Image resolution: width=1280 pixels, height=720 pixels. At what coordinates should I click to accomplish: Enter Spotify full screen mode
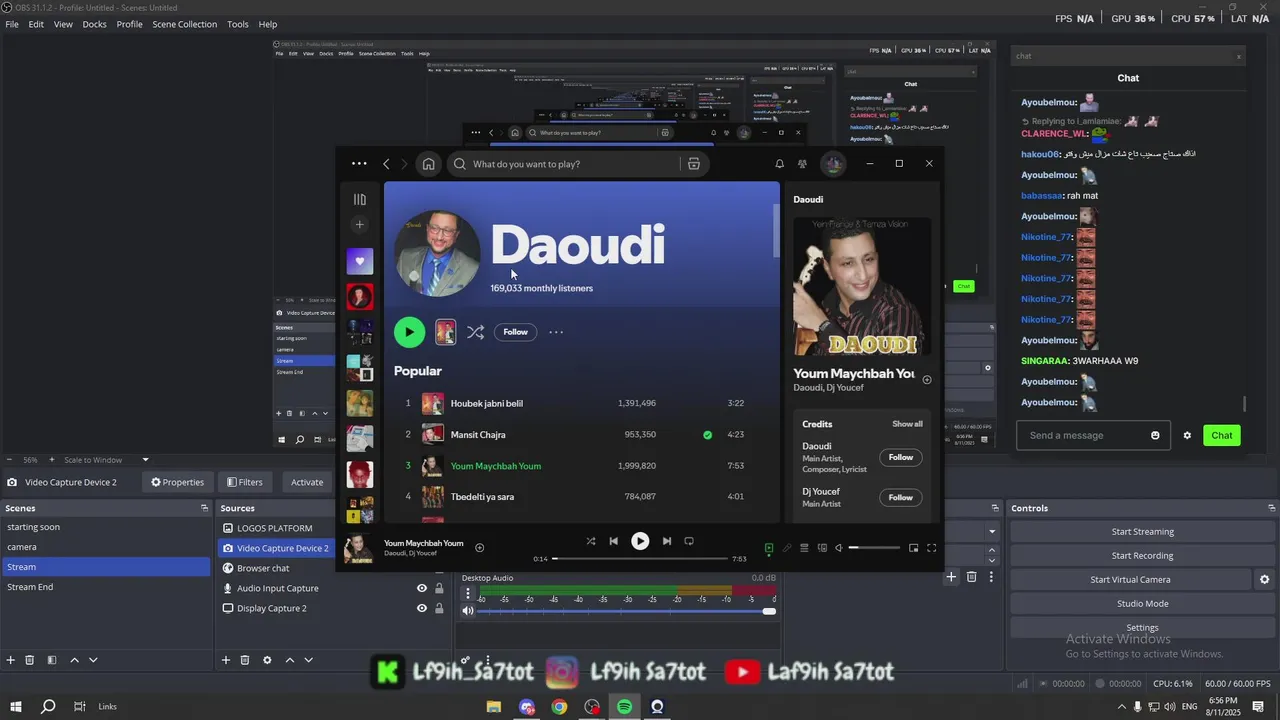931,548
